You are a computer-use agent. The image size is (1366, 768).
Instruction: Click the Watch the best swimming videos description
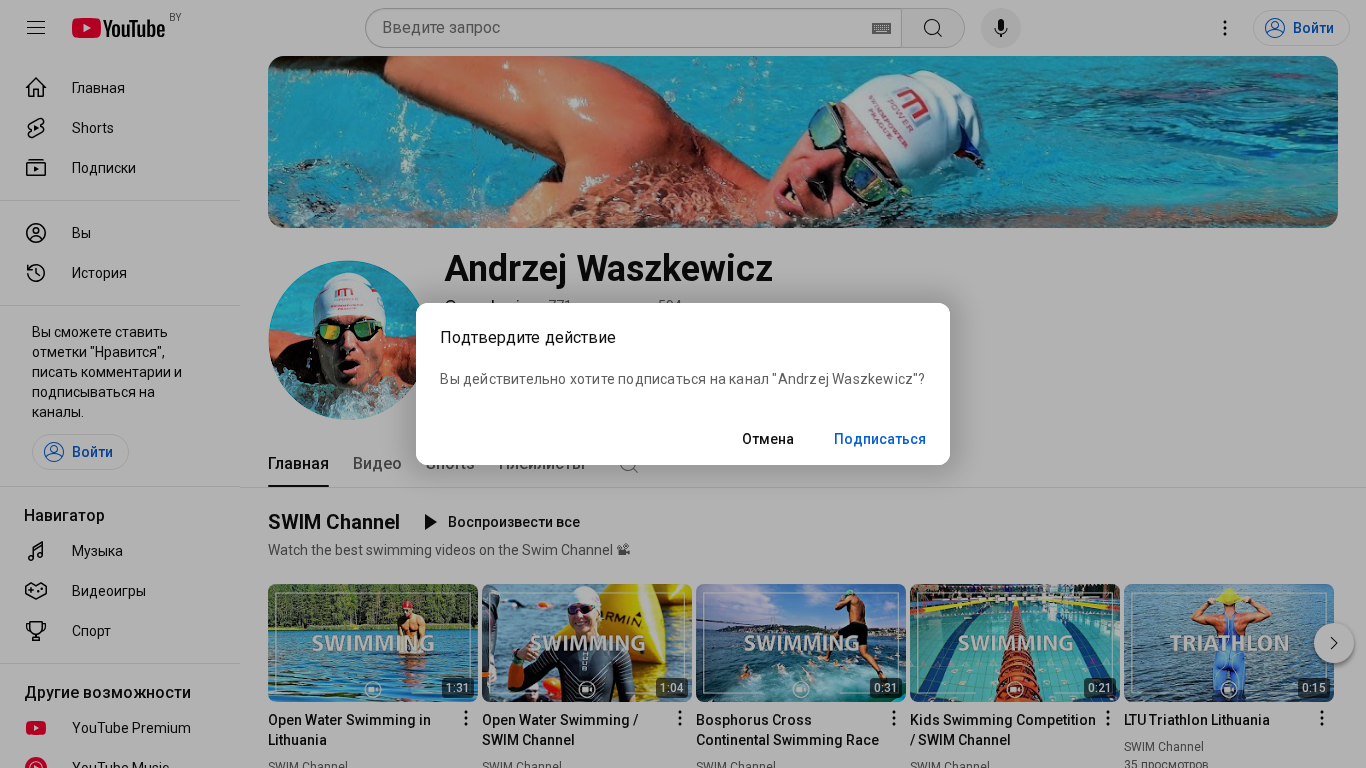449,550
